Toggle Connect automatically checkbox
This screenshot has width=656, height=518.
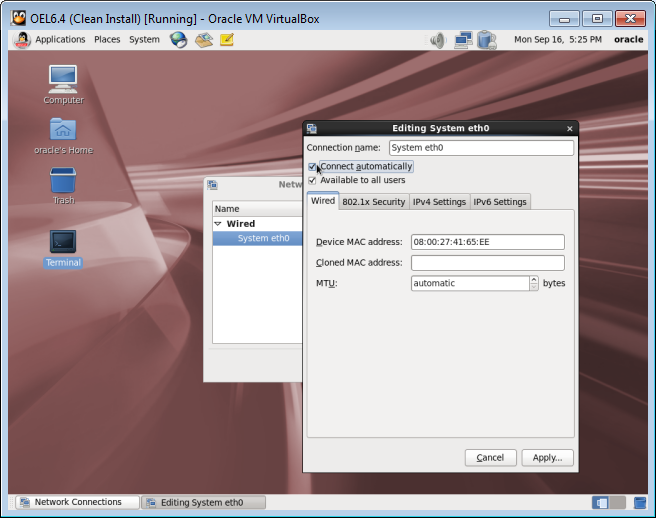pos(312,167)
